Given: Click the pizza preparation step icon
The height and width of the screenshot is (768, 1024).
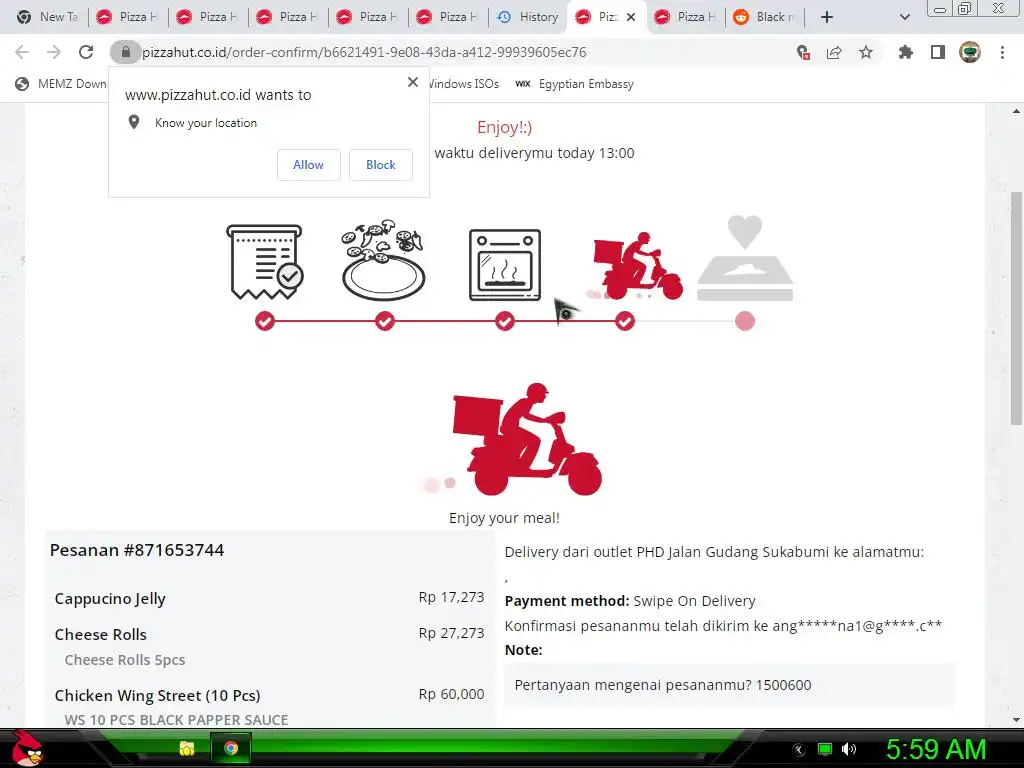Looking at the screenshot, I should click(x=383, y=260).
